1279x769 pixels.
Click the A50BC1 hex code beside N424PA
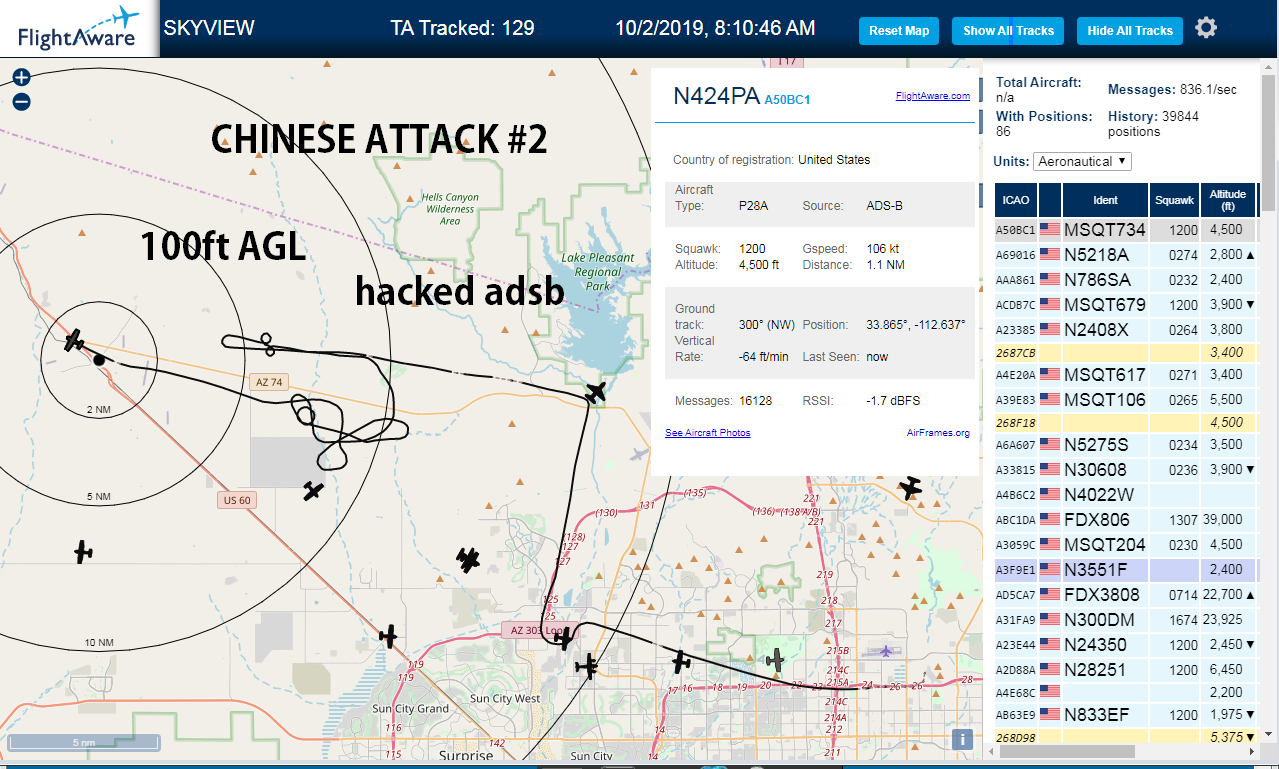[x=787, y=99]
